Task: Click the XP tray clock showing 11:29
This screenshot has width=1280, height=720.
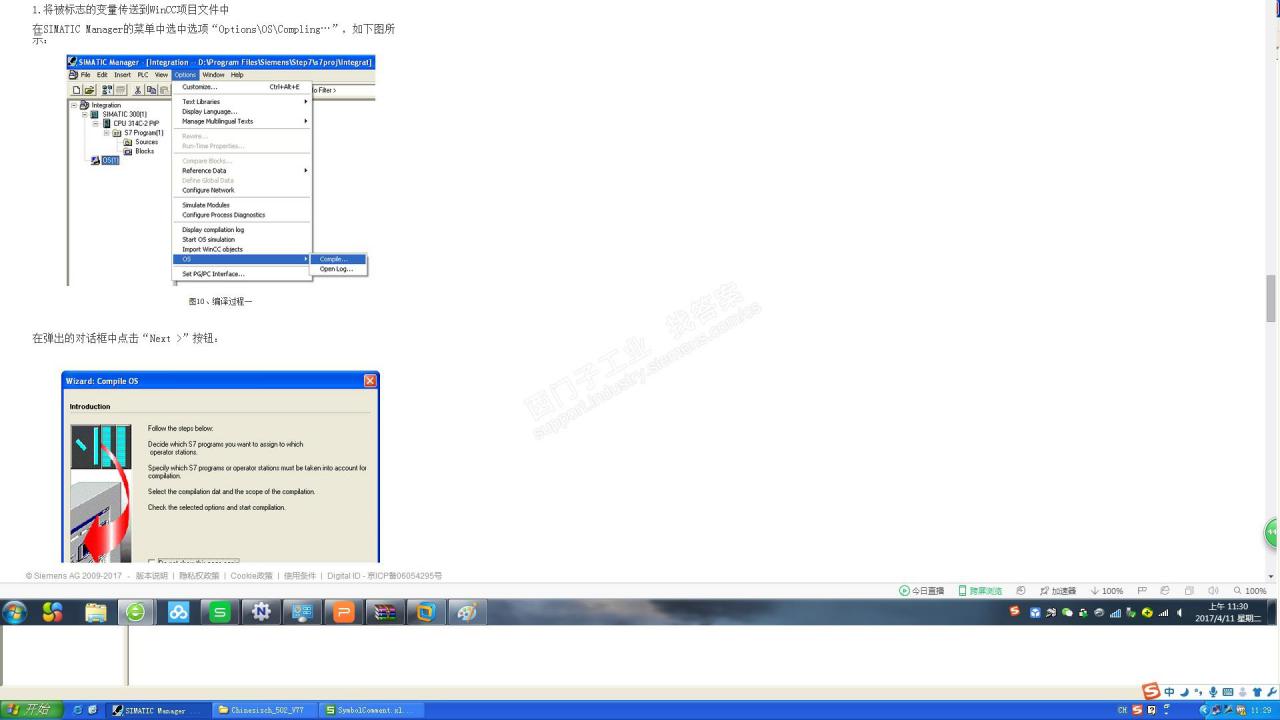Action: [1260, 710]
